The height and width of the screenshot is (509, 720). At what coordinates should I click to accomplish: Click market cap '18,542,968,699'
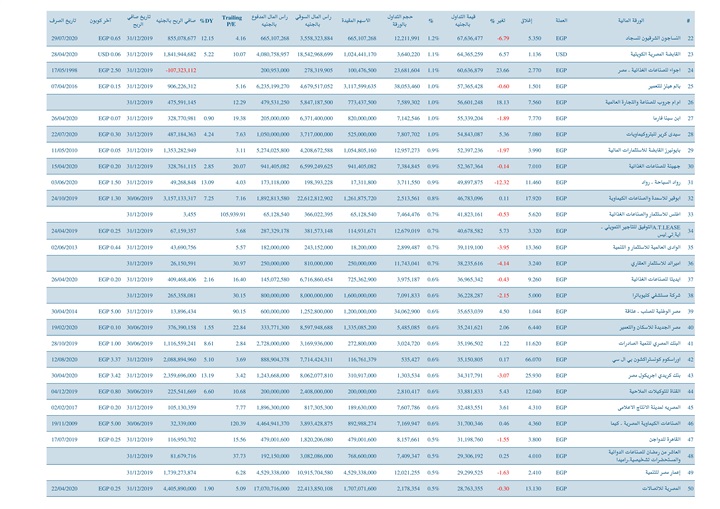[315, 54]
